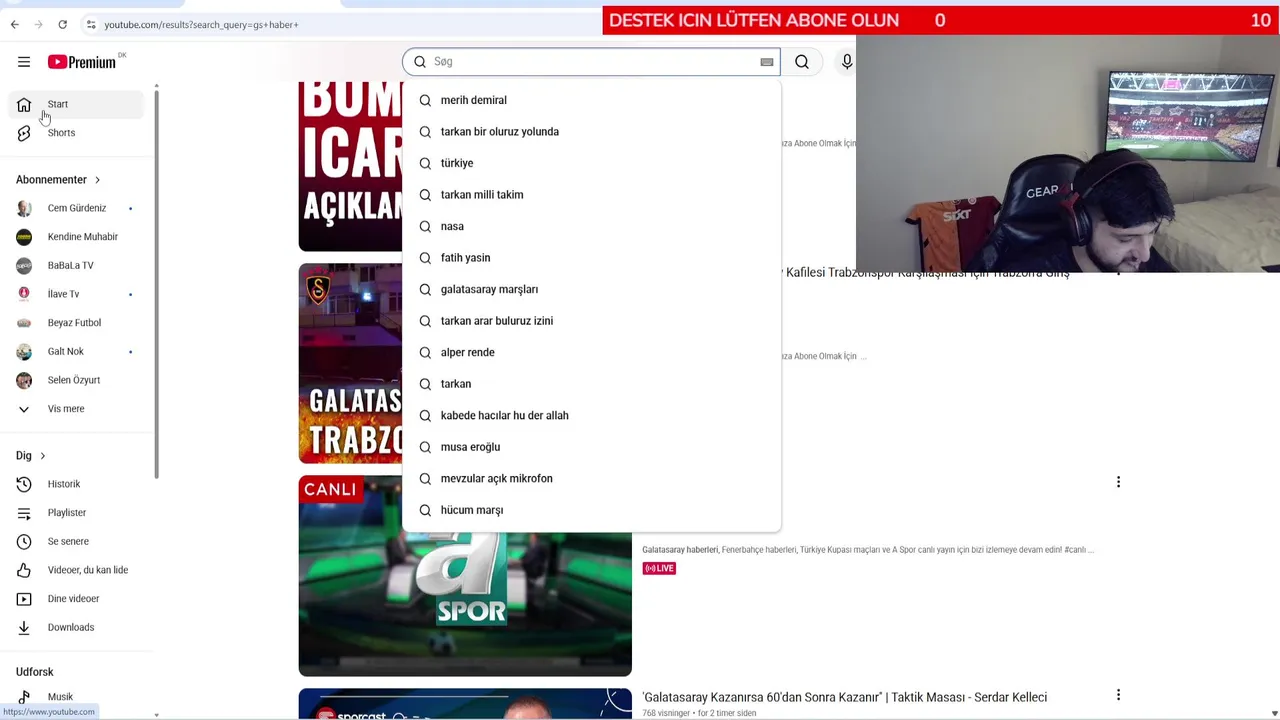Go back with browser back arrow
Viewport: 1280px width, 720px height.
[15, 24]
